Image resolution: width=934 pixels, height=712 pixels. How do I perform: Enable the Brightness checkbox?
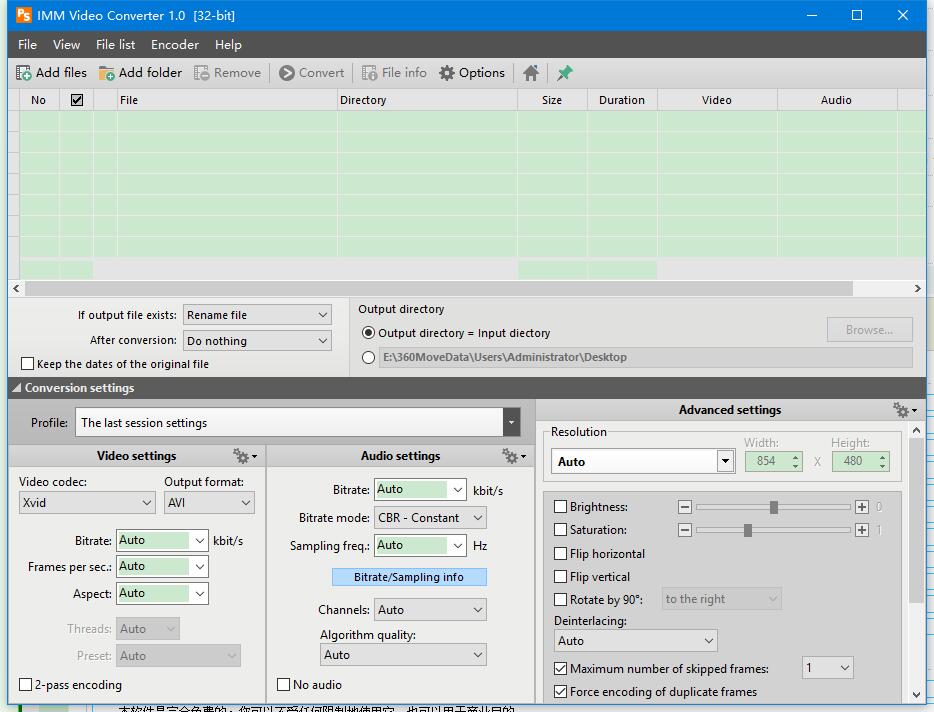(560, 507)
